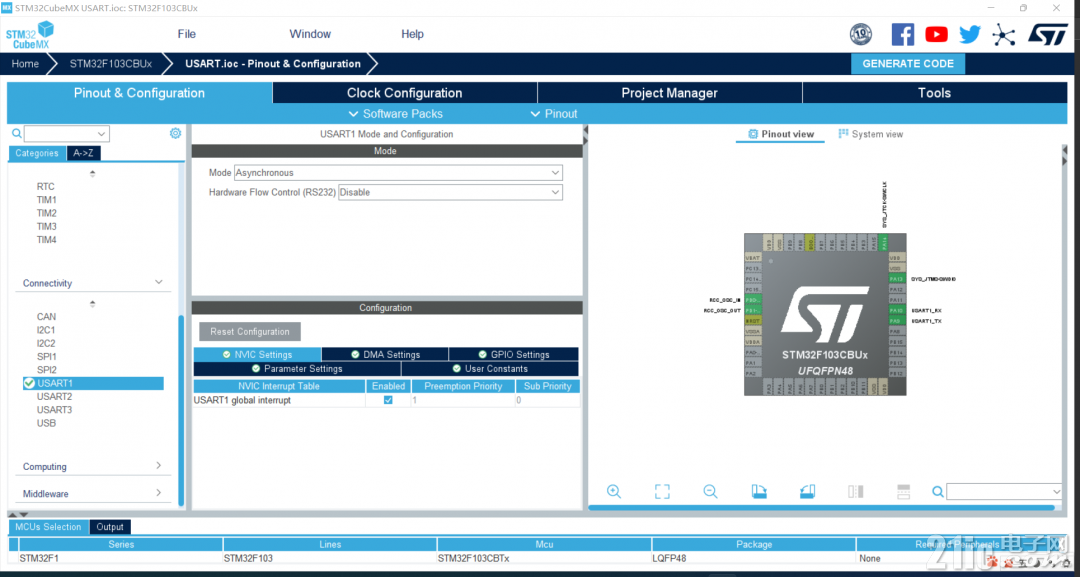The width and height of the screenshot is (1080, 577).
Task: Expand the Software Packs menu
Action: (x=395, y=114)
